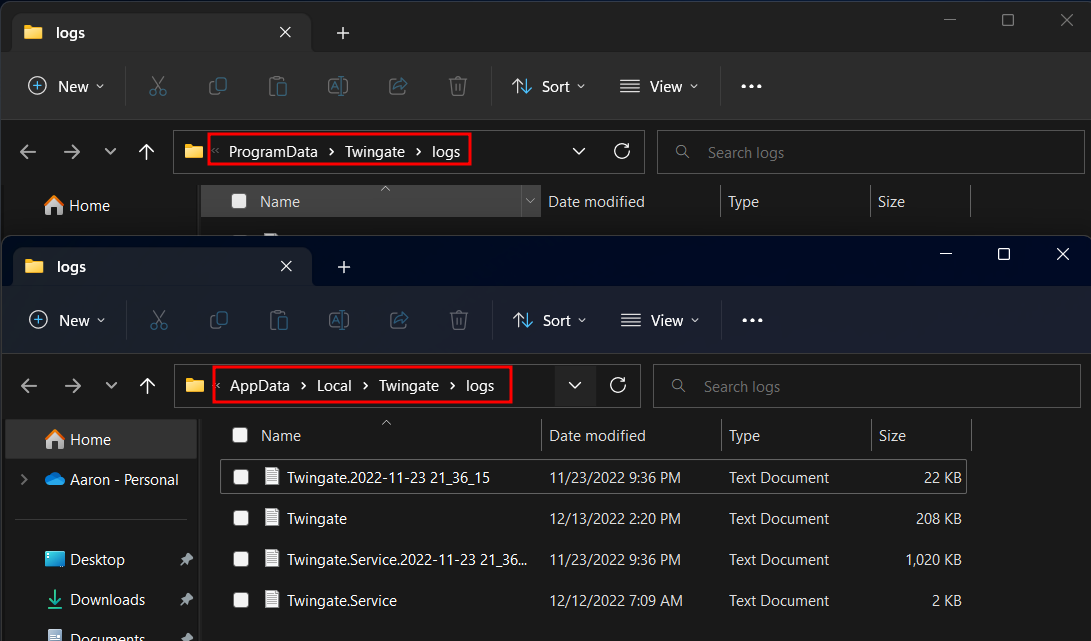Delete selection with the trash icon
Viewport: 1091px width, 641px height.
pos(458,320)
